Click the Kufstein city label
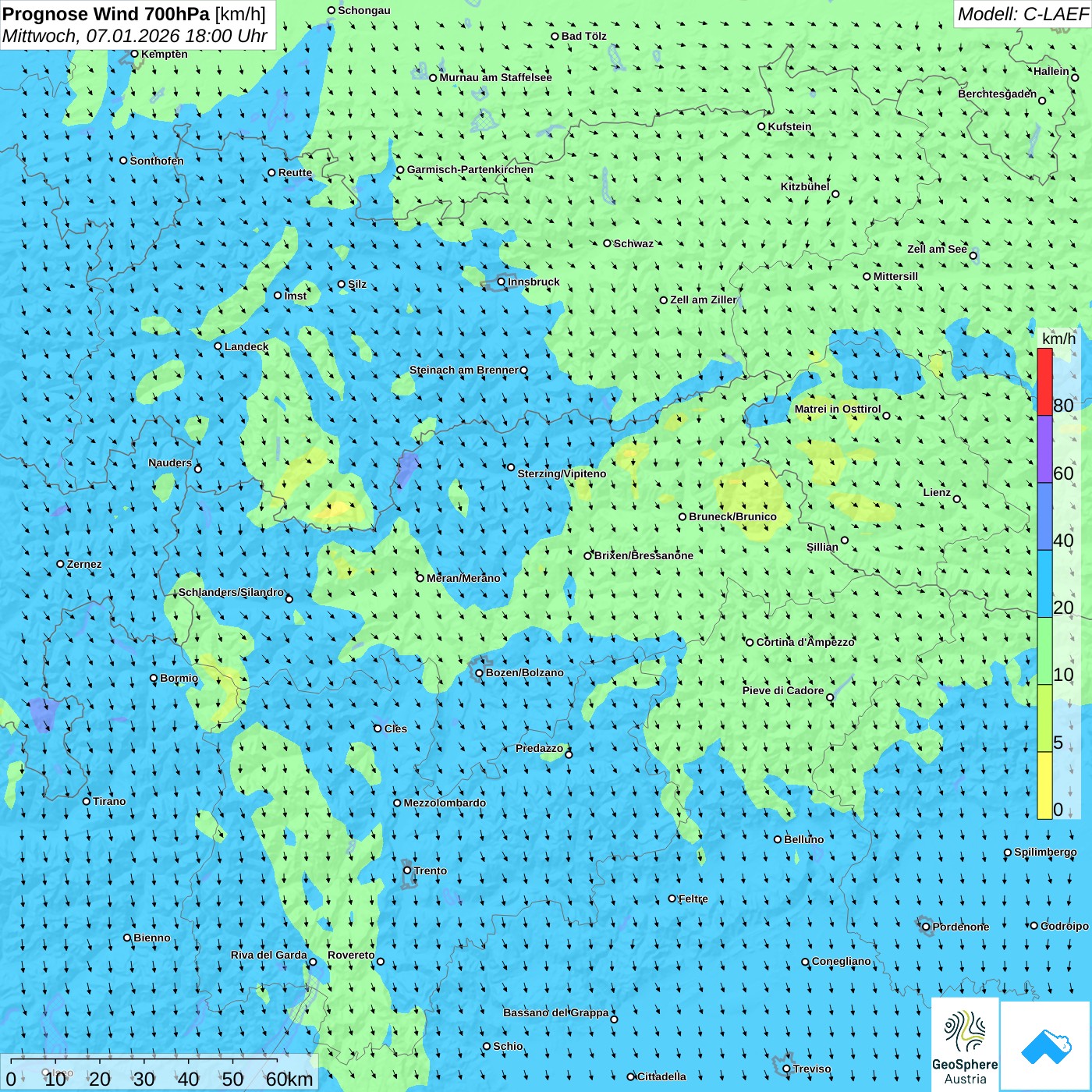Image resolution: width=1092 pixels, height=1092 pixels. 789,126
